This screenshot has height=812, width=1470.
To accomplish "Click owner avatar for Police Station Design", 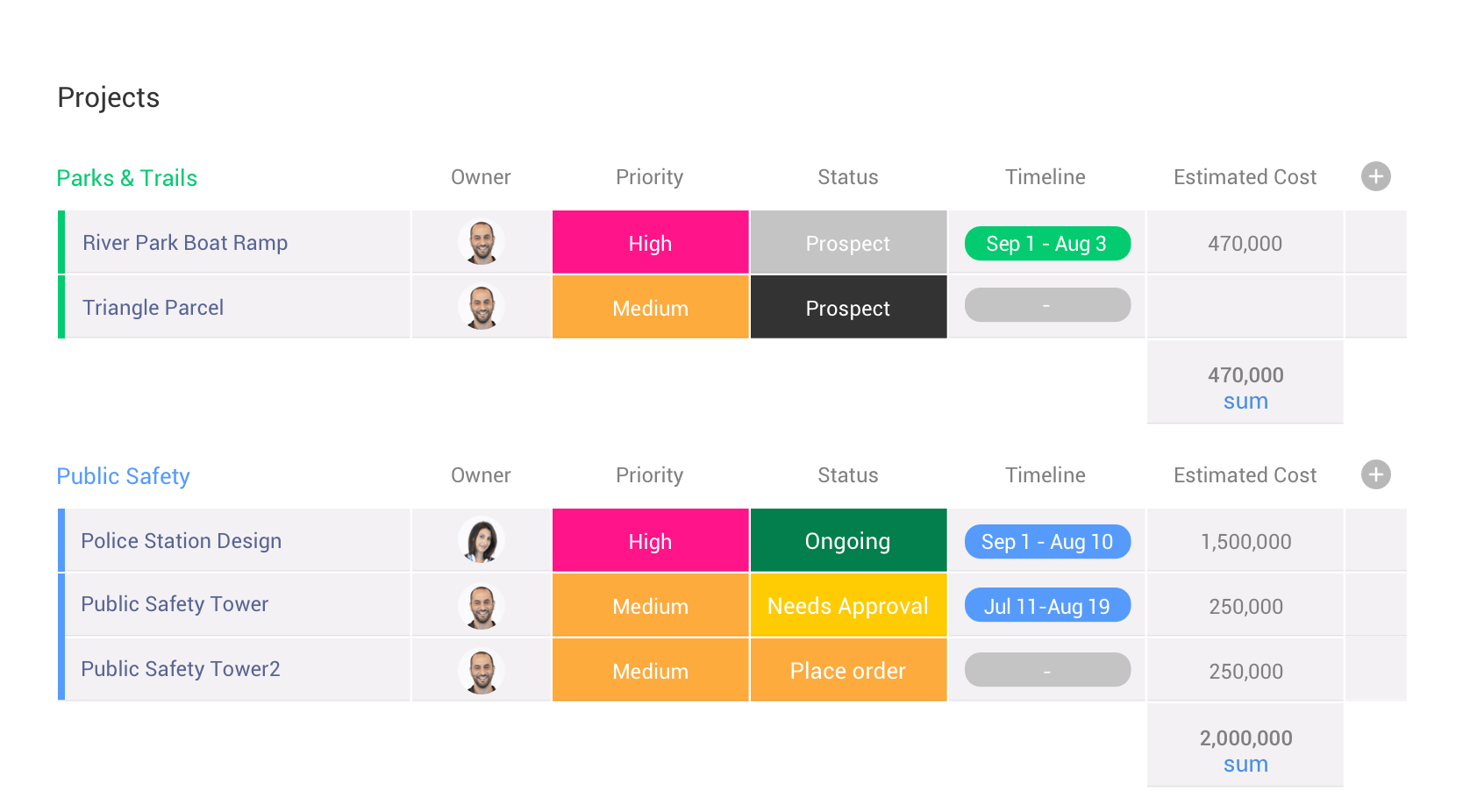I will 482,540.
